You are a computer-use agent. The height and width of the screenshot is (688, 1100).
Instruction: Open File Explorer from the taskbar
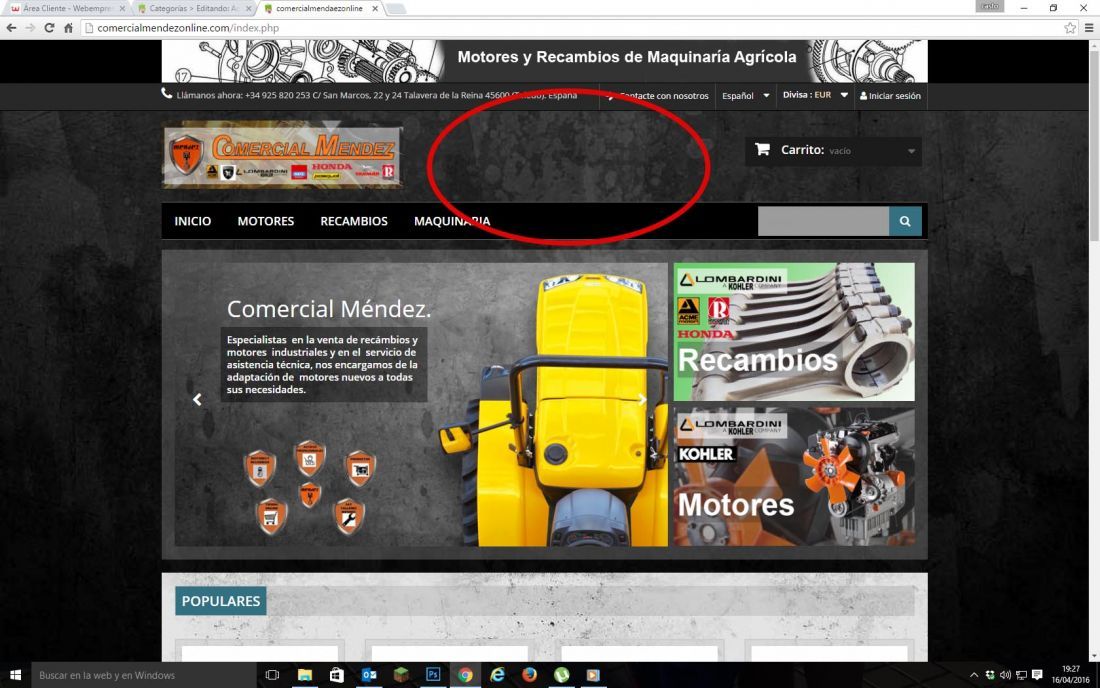coord(304,675)
